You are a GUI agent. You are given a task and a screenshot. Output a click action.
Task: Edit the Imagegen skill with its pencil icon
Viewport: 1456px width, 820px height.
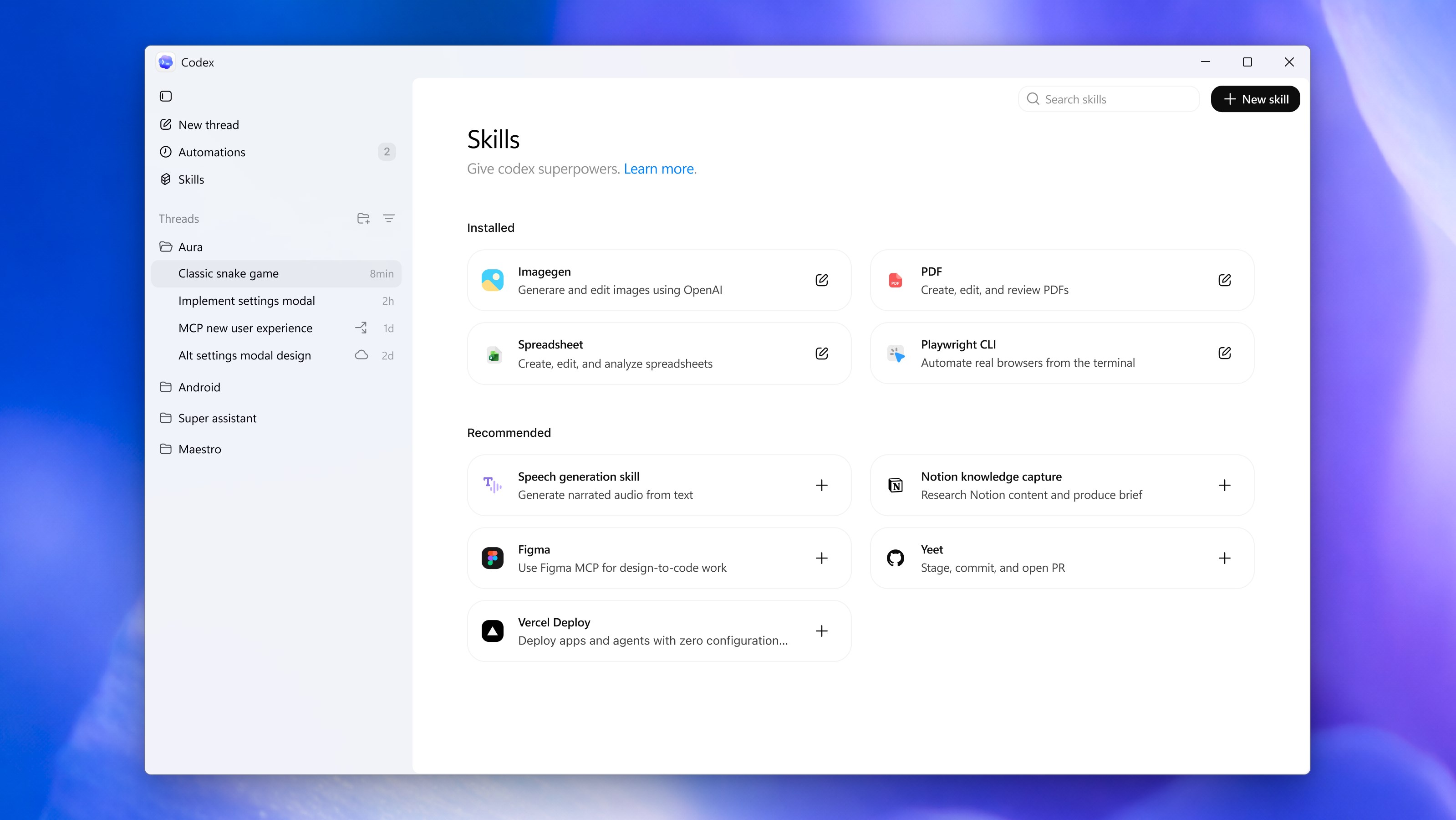point(822,280)
